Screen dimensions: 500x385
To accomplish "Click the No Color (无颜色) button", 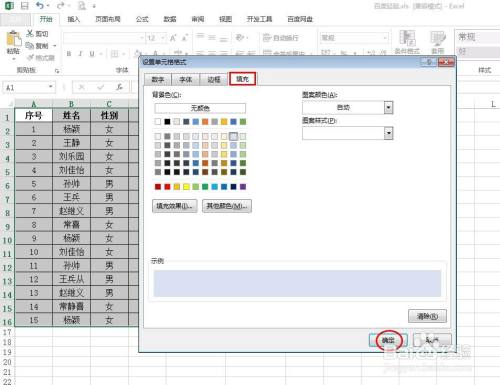I will tap(200, 108).
